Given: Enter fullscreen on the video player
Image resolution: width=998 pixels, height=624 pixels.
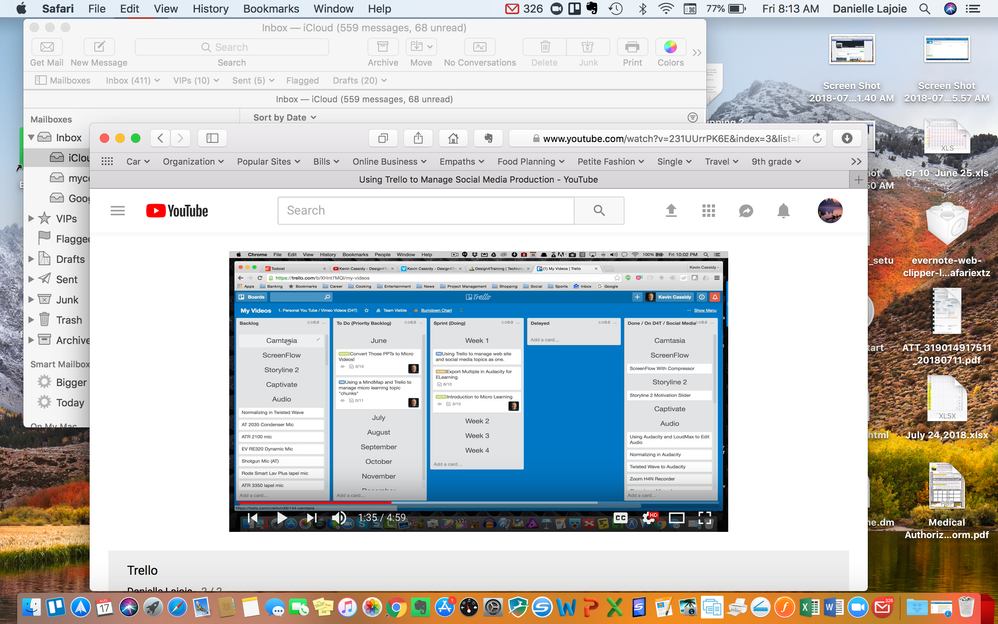Looking at the screenshot, I should (705, 518).
